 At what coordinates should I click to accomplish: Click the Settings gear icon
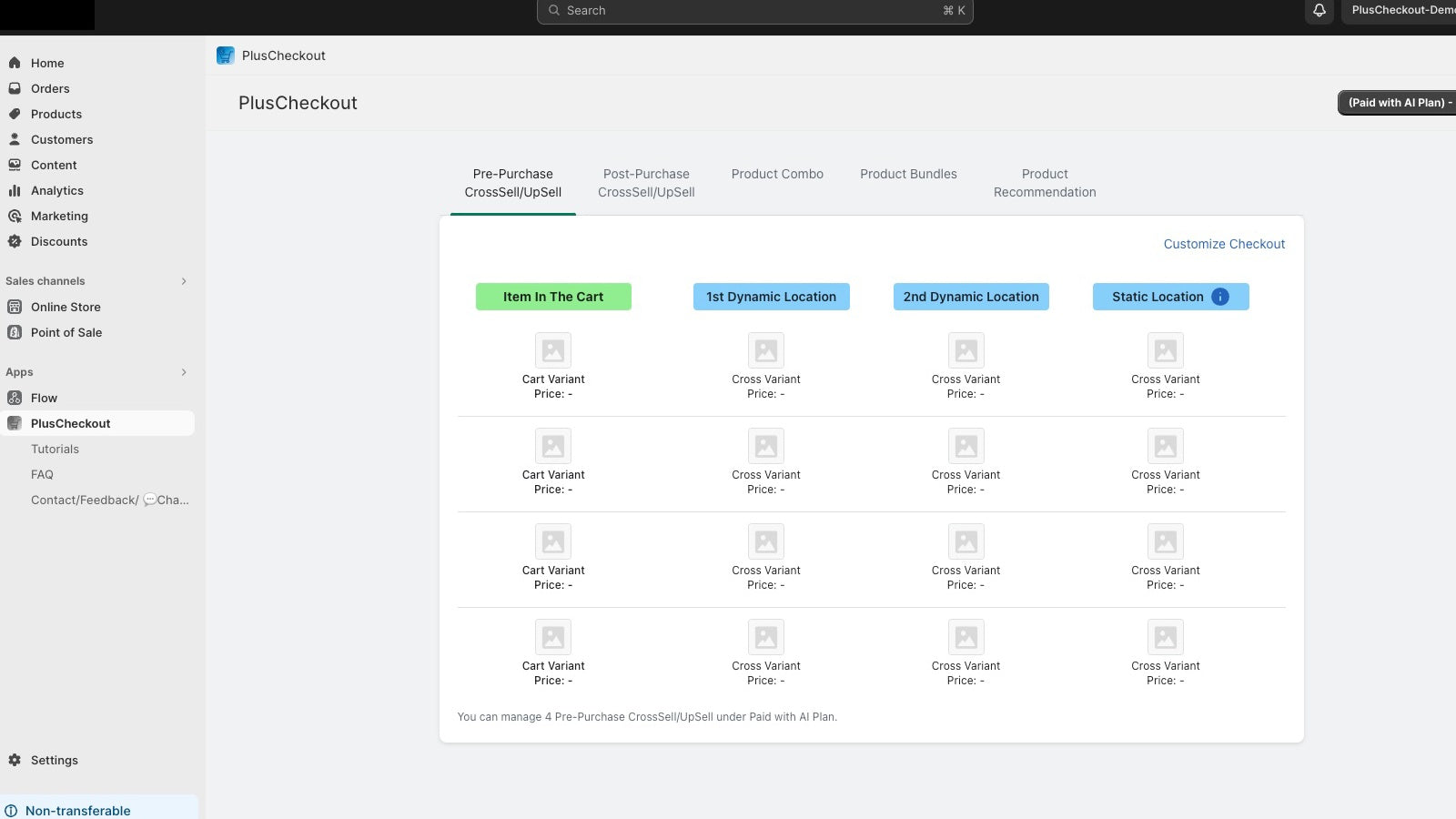pos(15,760)
